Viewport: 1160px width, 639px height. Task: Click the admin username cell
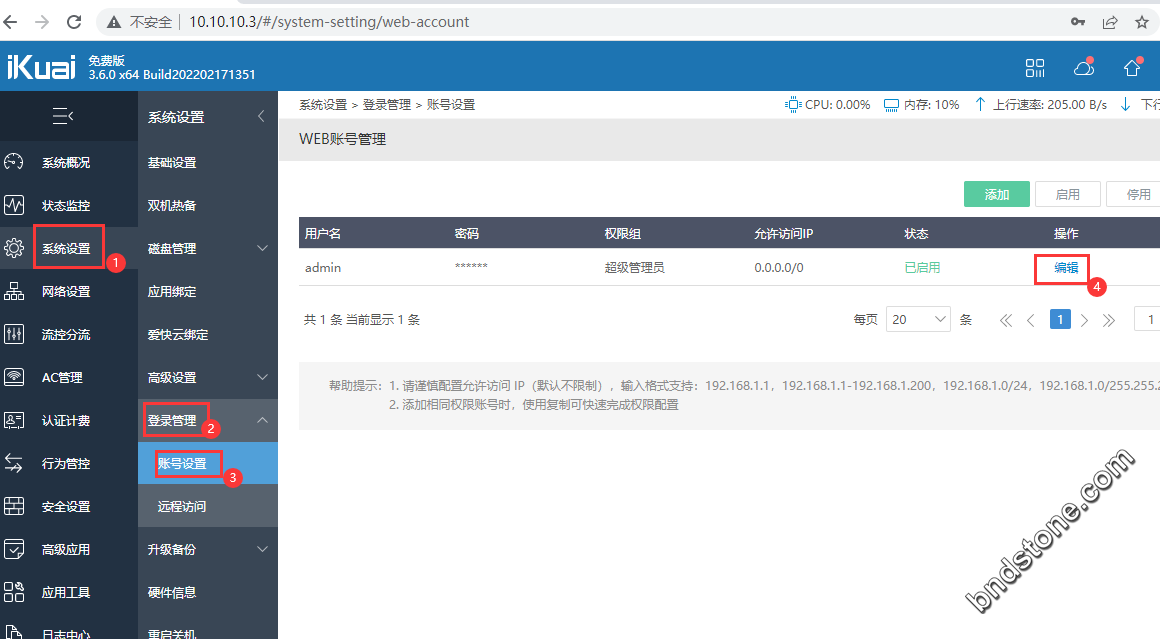pyautogui.click(x=323, y=268)
